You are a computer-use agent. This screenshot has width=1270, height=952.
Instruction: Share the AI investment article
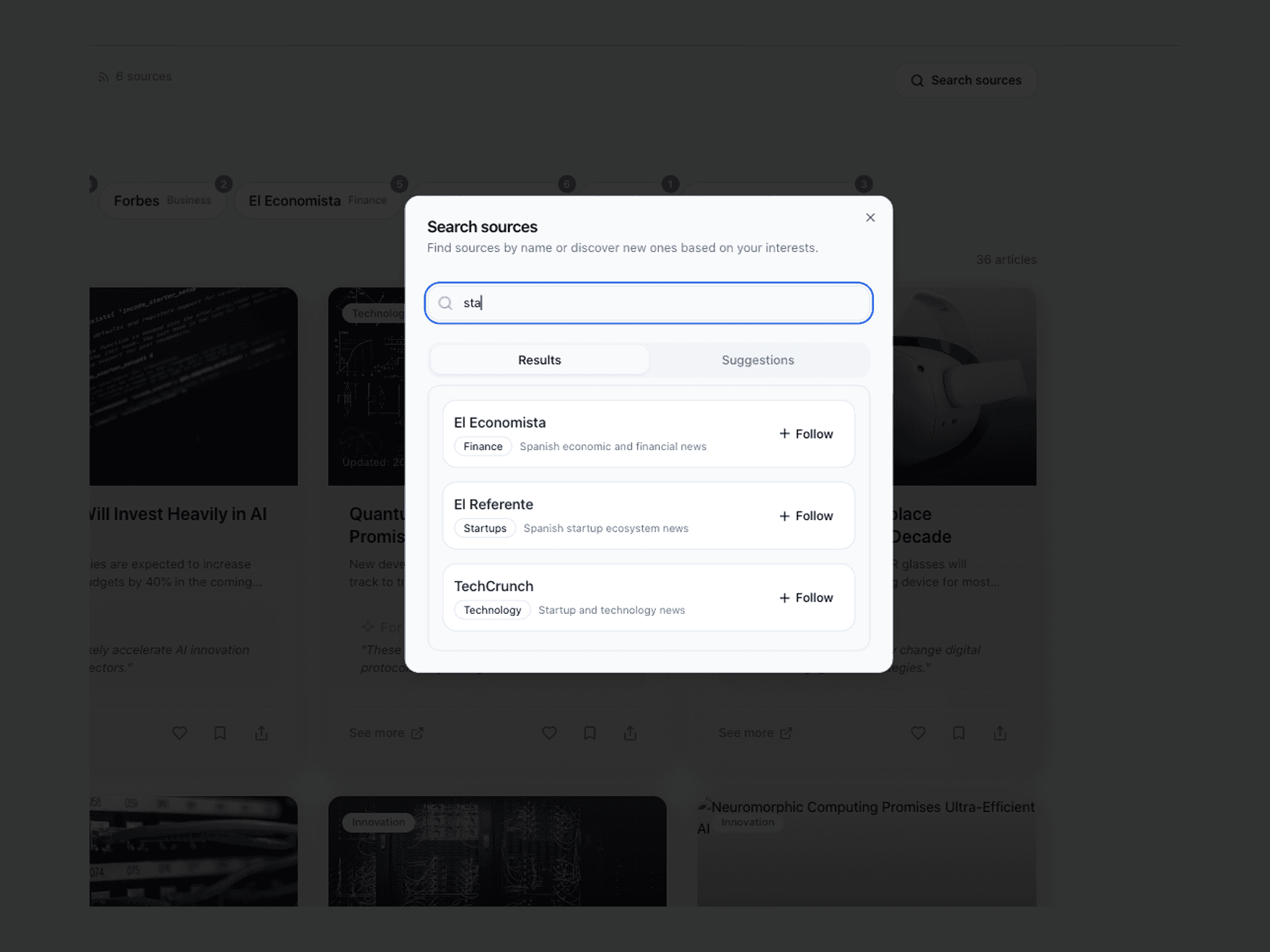(261, 733)
